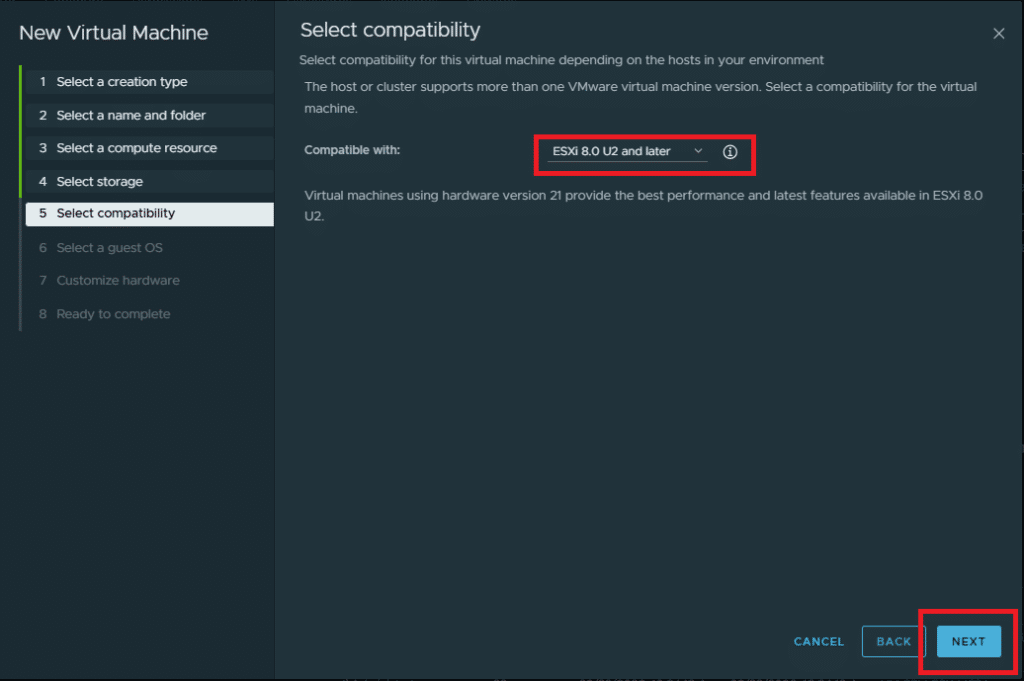Close the New Virtual Machine wizard with X
Image resolution: width=1024 pixels, height=681 pixels.
(x=998, y=33)
